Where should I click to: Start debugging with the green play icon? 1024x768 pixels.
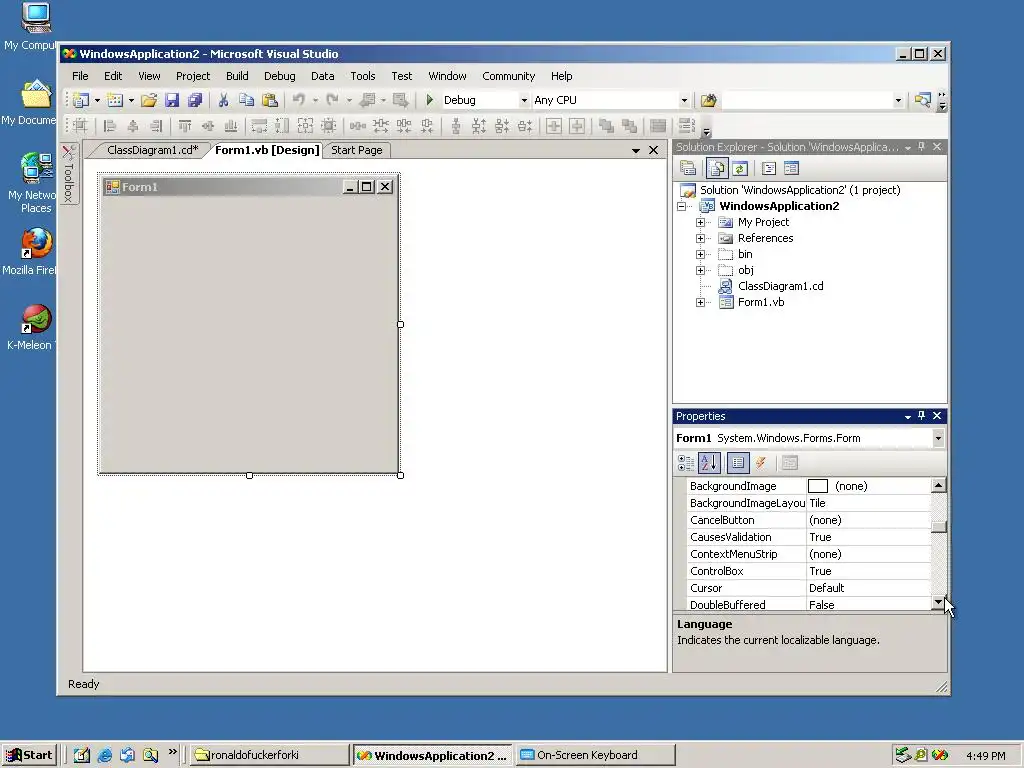click(430, 100)
